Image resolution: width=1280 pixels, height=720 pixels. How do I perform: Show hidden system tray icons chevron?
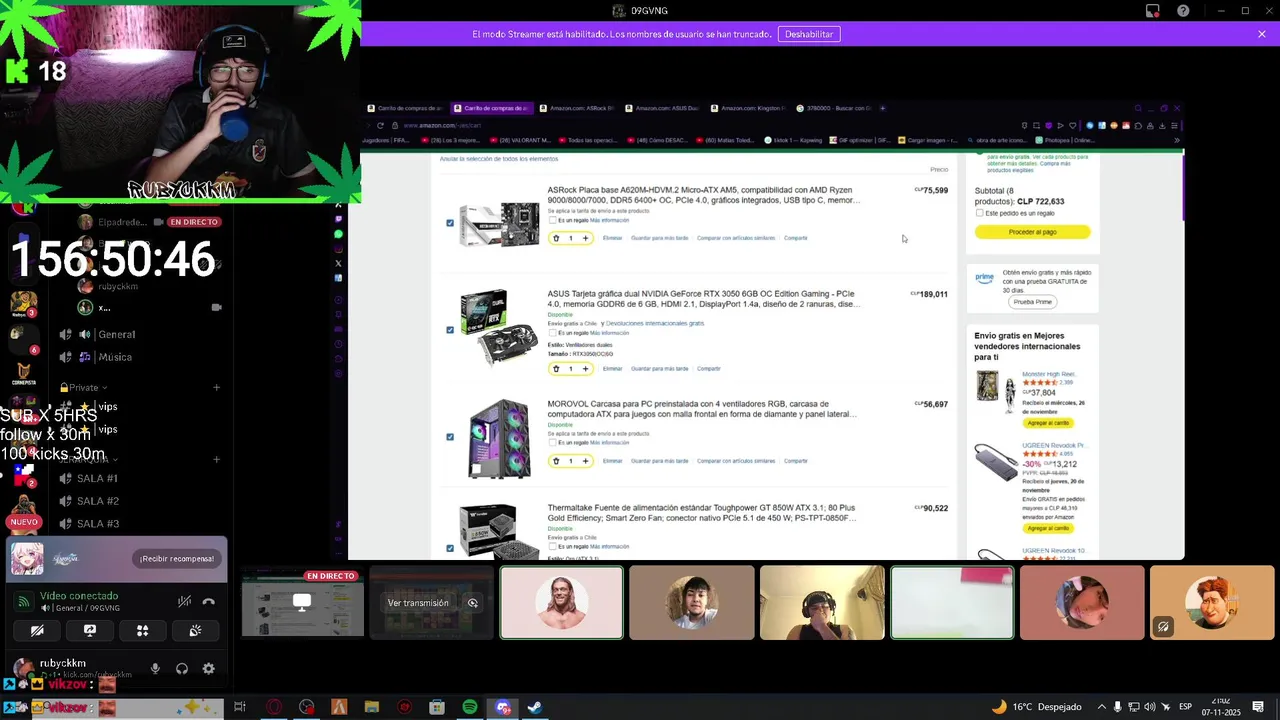tap(1102, 707)
